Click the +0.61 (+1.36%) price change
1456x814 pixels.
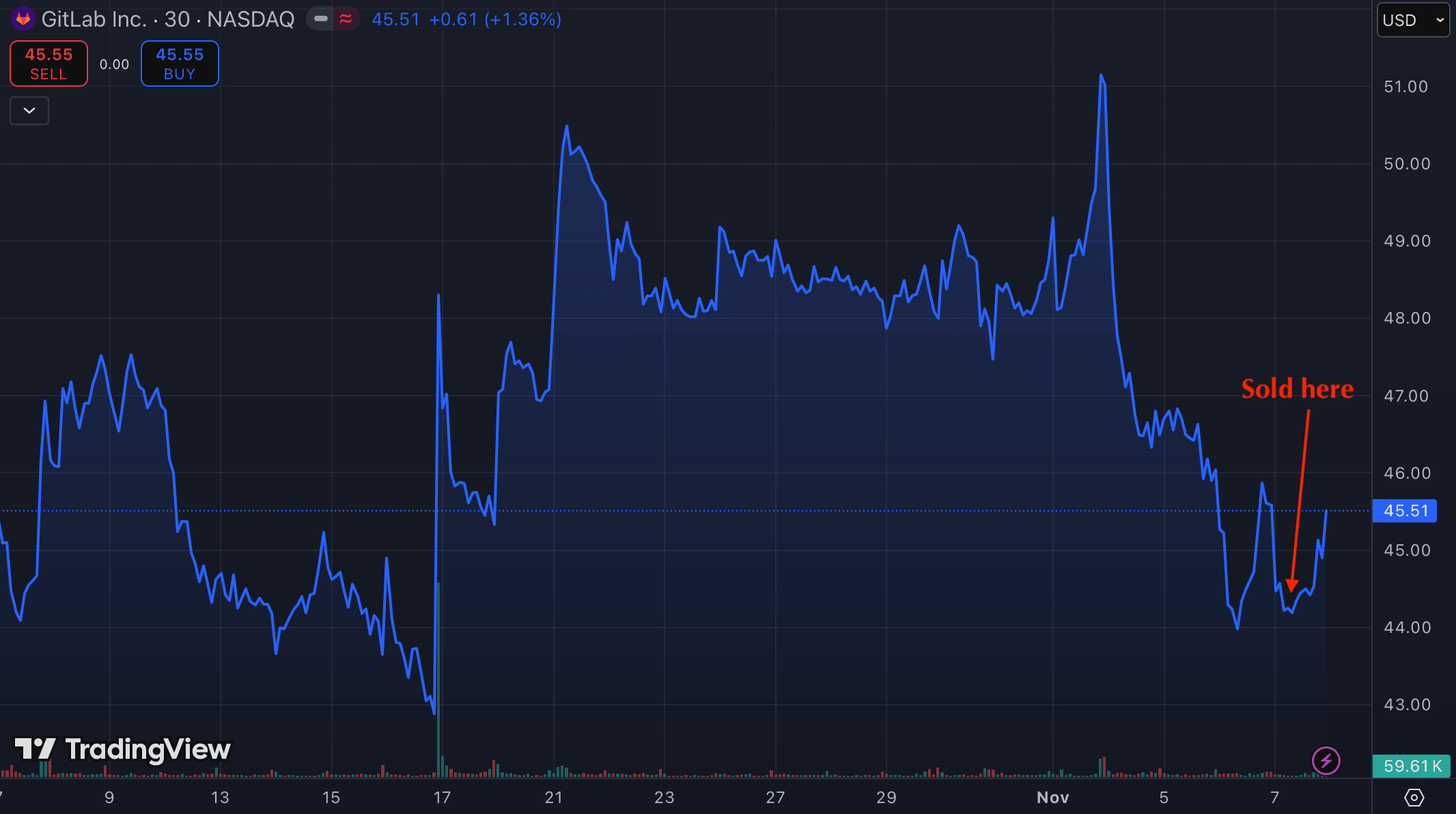coord(495,19)
